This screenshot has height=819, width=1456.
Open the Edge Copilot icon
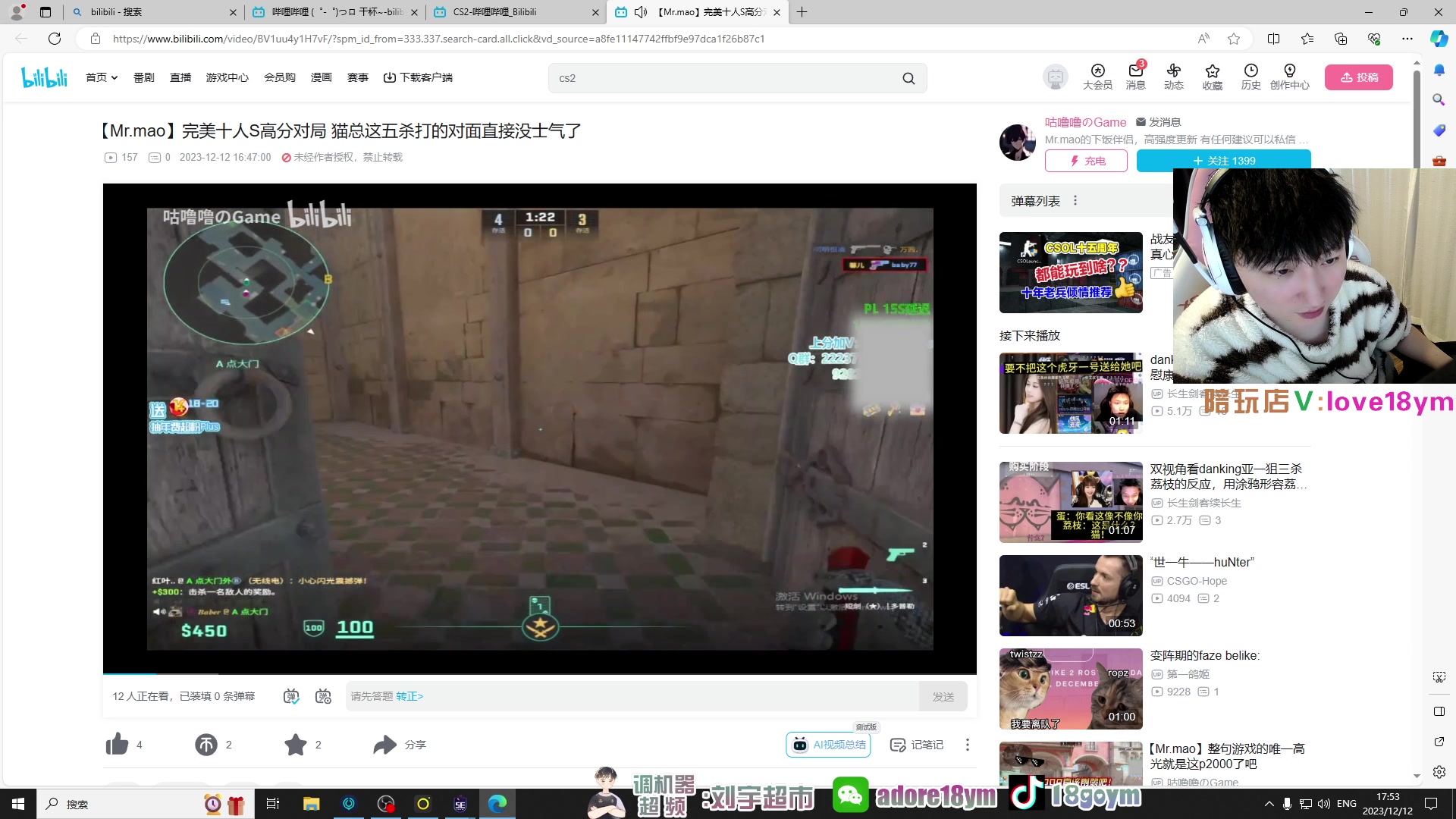[x=1439, y=39]
